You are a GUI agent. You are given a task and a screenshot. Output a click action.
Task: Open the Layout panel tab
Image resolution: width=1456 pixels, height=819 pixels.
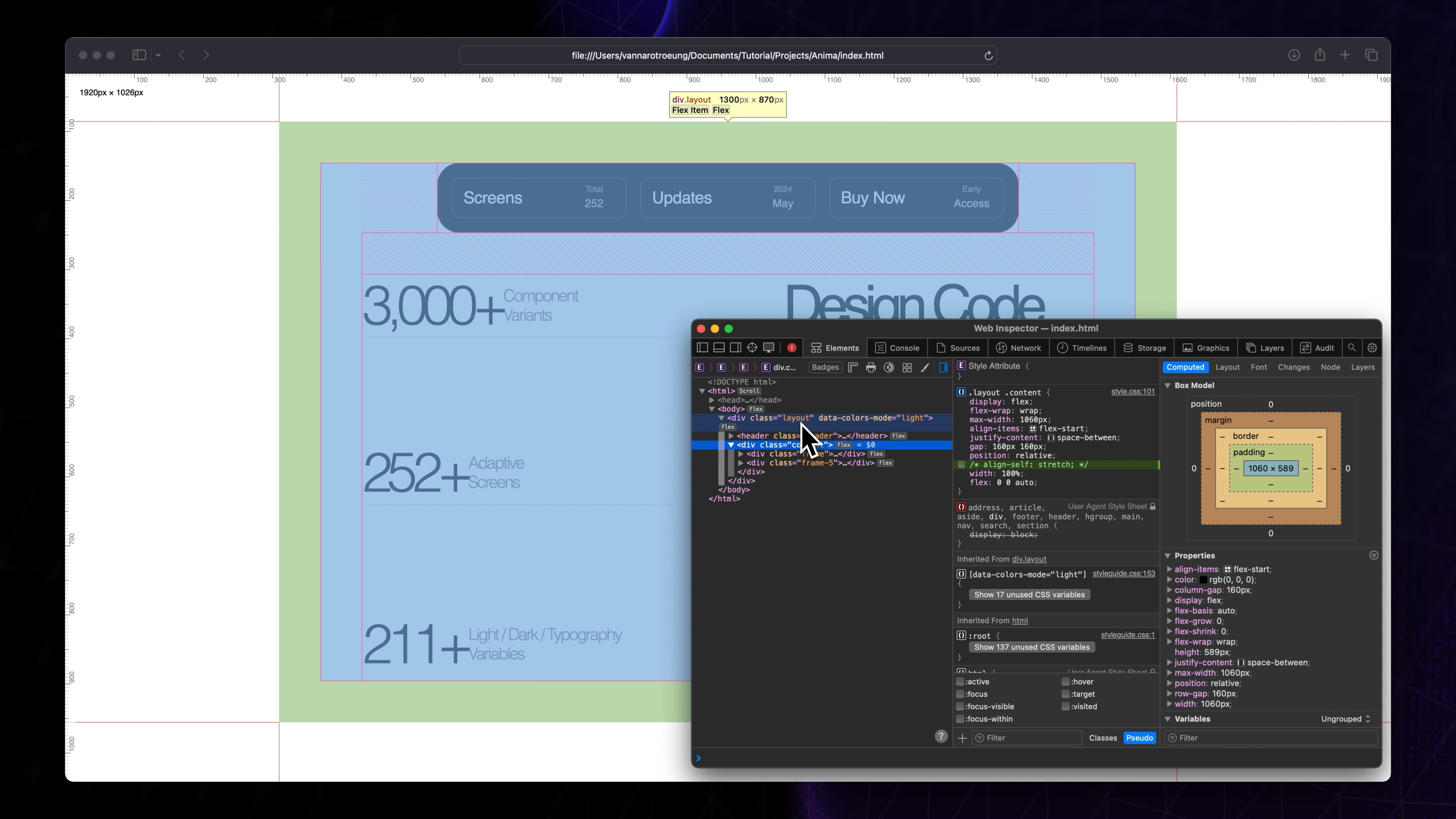click(1228, 367)
